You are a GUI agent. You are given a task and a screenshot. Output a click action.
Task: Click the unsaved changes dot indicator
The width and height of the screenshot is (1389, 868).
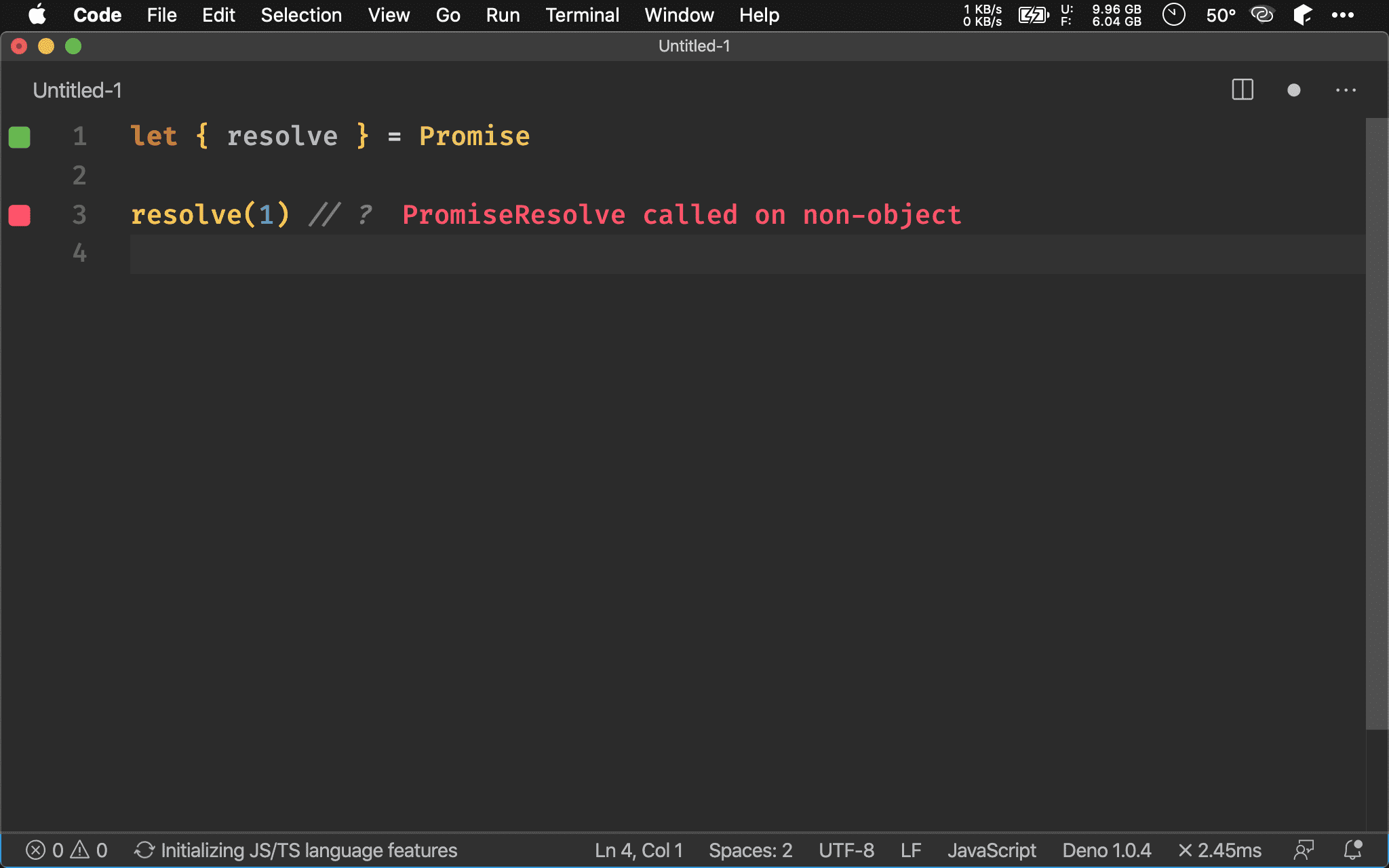[x=1293, y=90]
